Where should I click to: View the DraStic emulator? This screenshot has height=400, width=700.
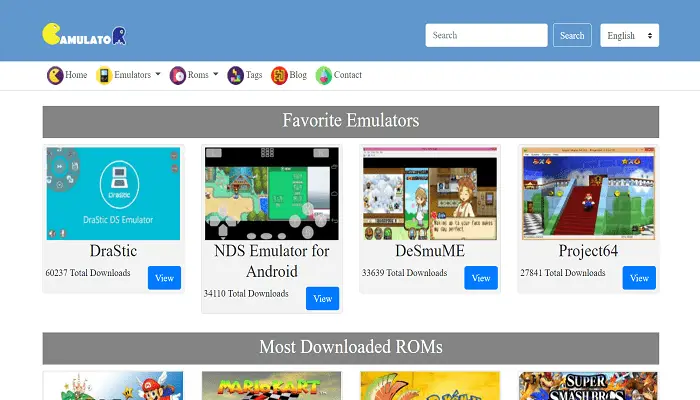[x=164, y=278]
